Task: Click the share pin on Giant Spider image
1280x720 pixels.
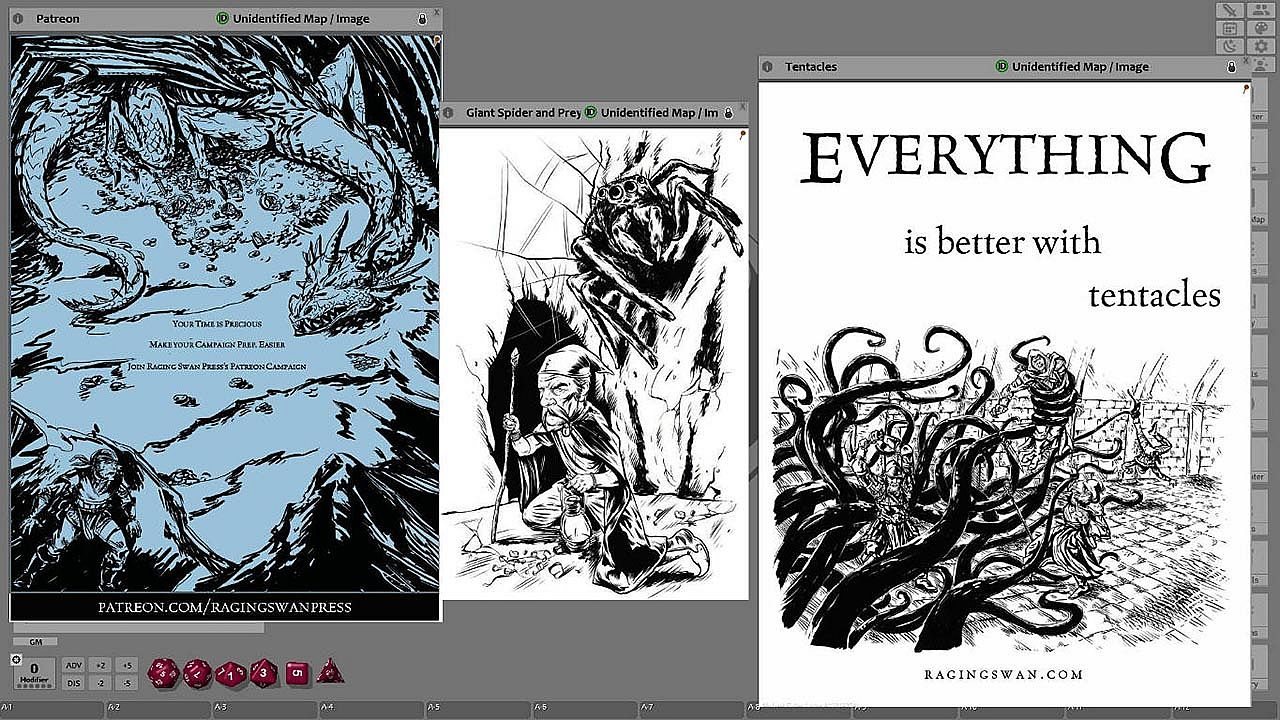Action: pyautogui.click(x=744, y=133)
